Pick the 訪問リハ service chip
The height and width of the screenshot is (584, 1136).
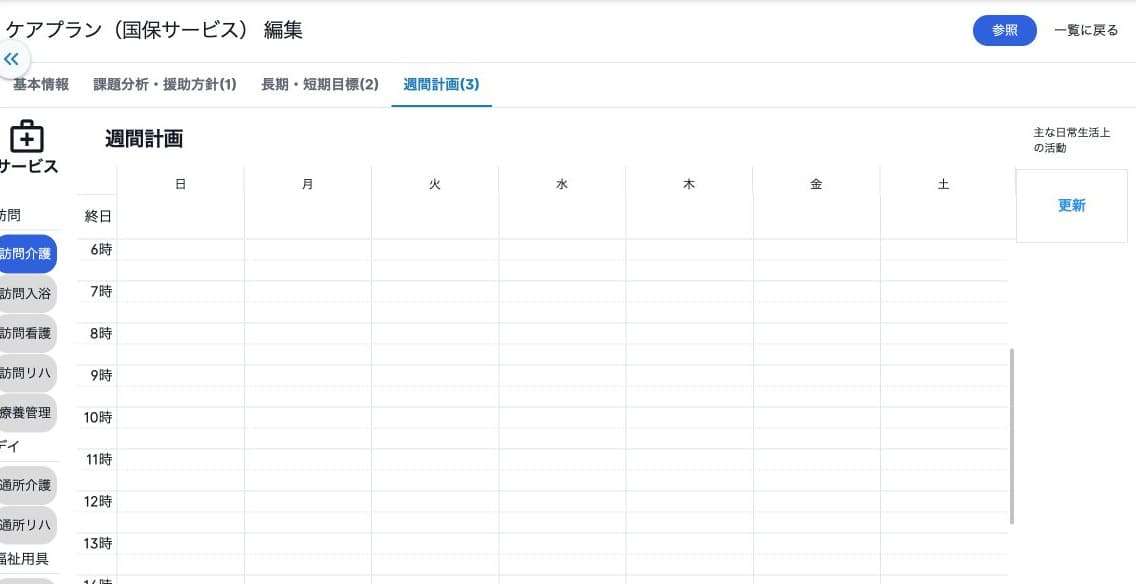pyautogui.click(x=27, y=374)
